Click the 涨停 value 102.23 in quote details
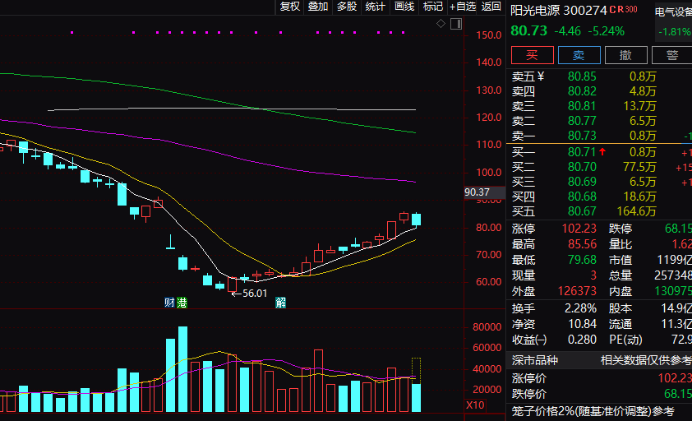This screenshot has height=421, width=693. [x=579, y=229]
